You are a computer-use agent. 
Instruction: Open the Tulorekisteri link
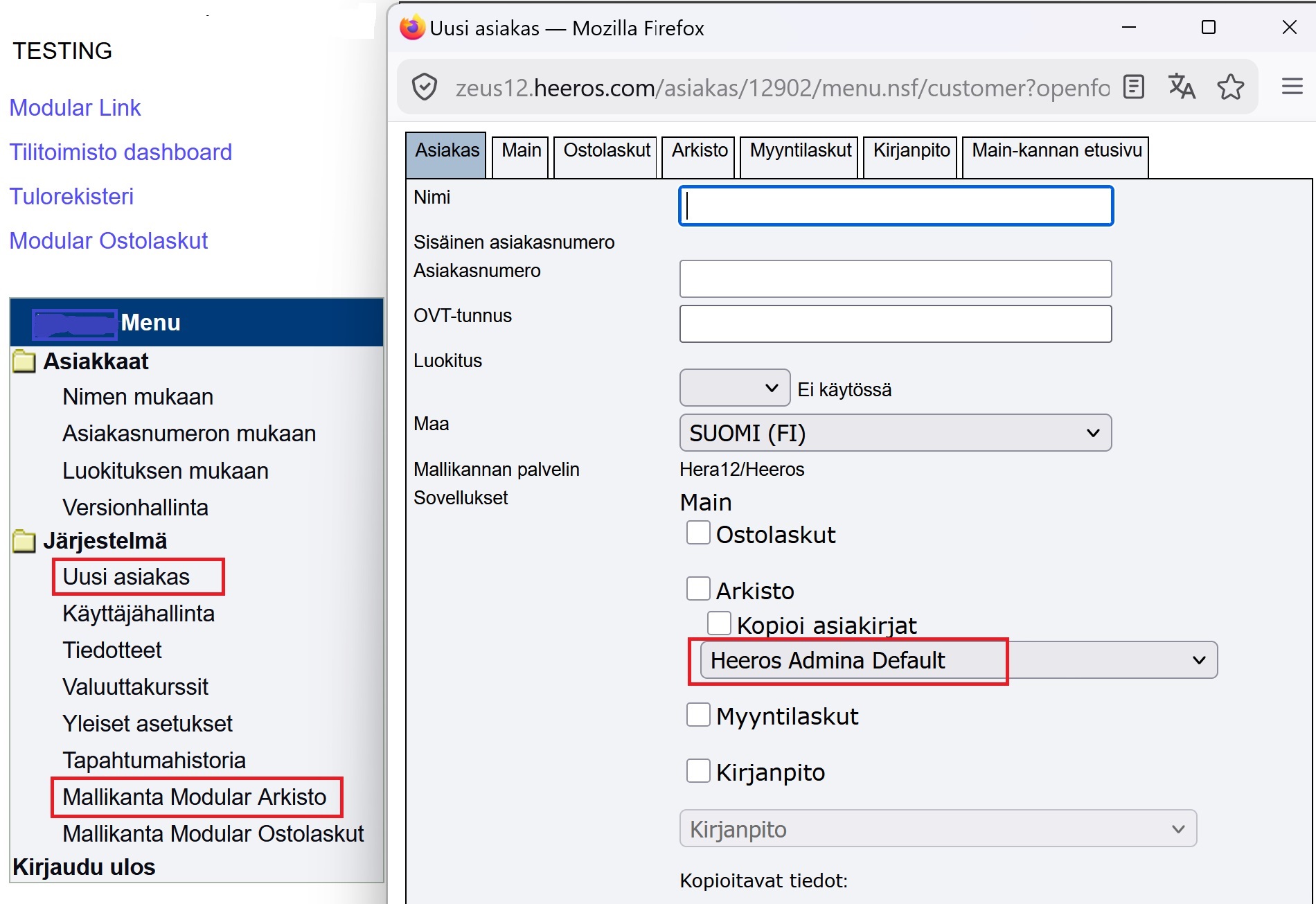pyautogui.click(x=71, y=197)
